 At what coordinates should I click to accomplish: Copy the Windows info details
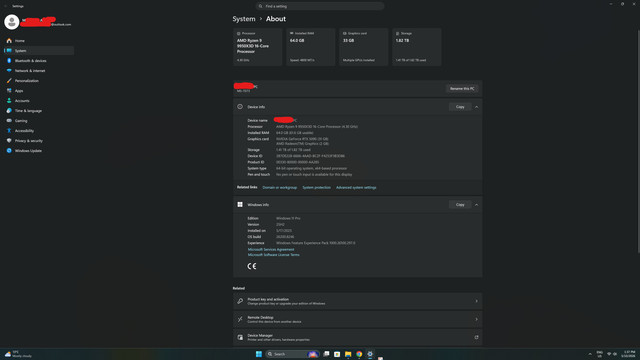(460, 204)
